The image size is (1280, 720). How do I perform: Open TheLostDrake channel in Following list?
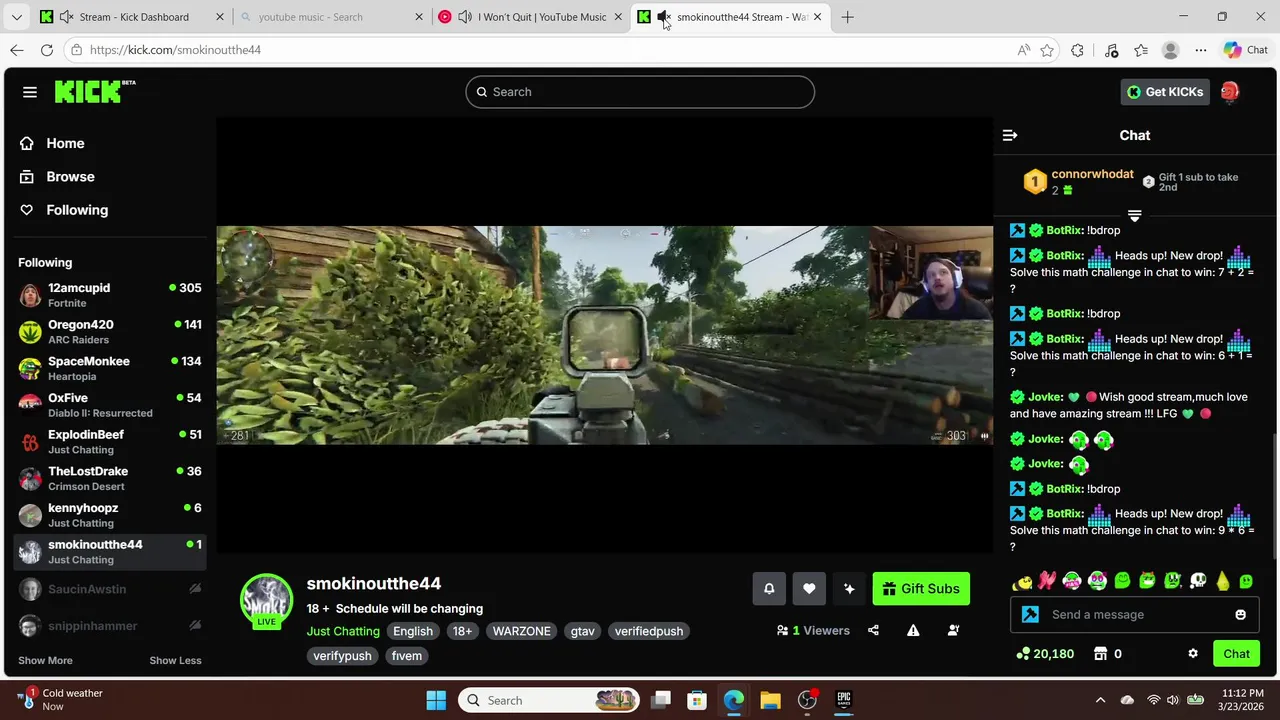pyautogui.click(x=110, y=478)
